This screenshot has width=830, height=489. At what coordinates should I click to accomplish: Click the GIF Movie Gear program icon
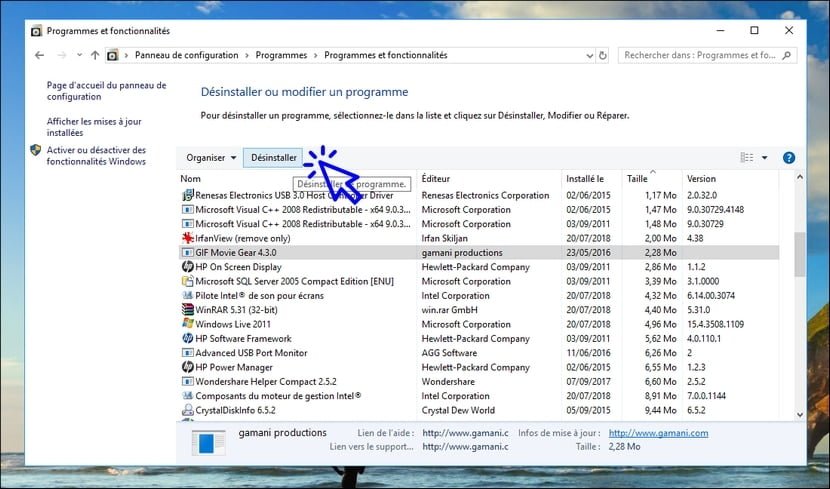coord(187,252)
